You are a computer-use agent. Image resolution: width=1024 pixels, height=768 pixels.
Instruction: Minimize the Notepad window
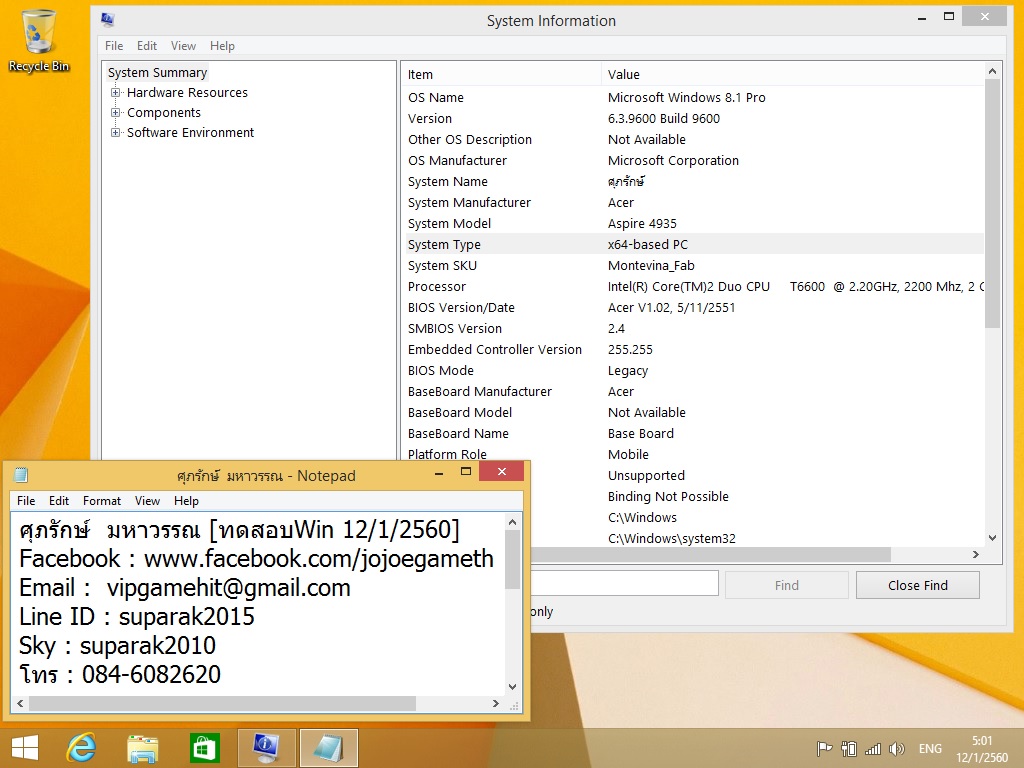(x=439, y=473)
